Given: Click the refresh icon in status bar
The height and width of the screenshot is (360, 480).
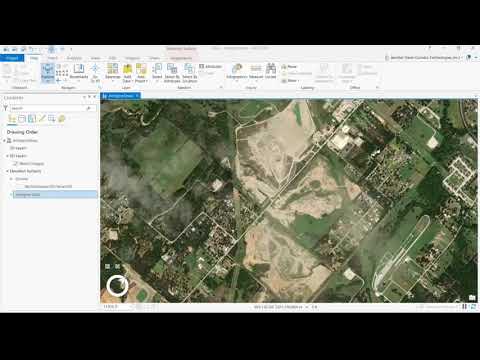Looking at the screenshot, I should [473, 306].
